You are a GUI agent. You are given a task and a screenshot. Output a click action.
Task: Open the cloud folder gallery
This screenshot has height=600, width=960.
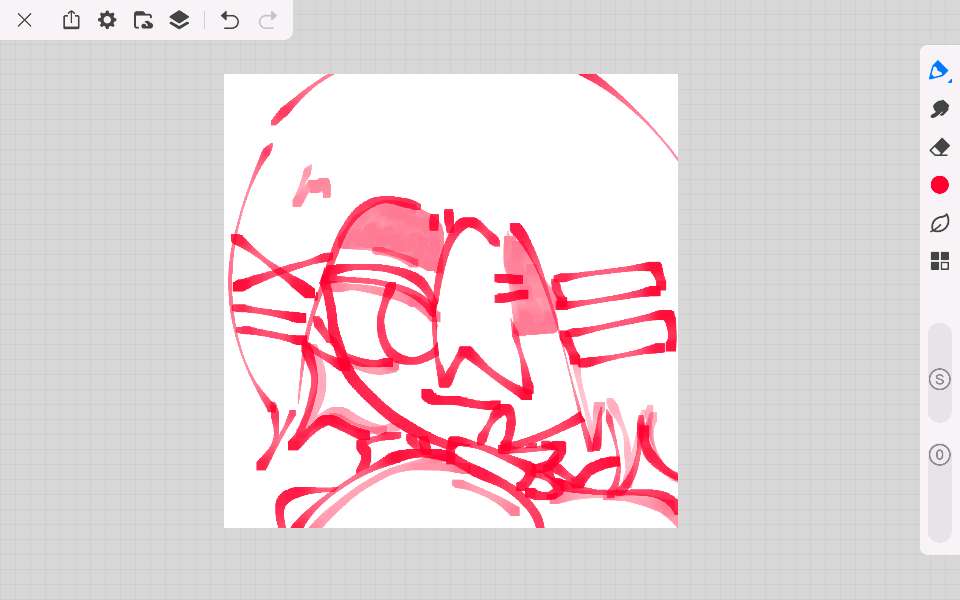click(143, 20)
